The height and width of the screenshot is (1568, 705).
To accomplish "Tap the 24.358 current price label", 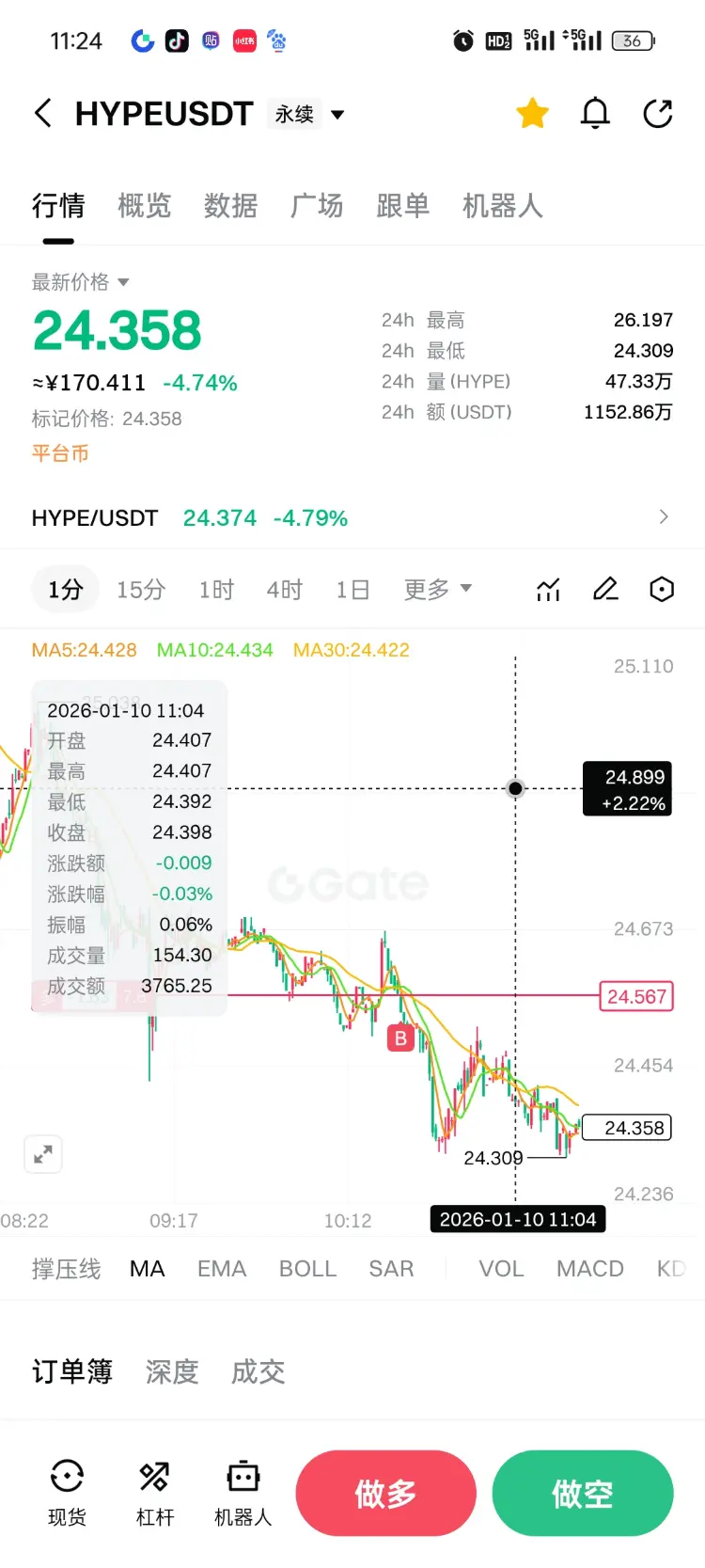I will (x=627, y=1127).
